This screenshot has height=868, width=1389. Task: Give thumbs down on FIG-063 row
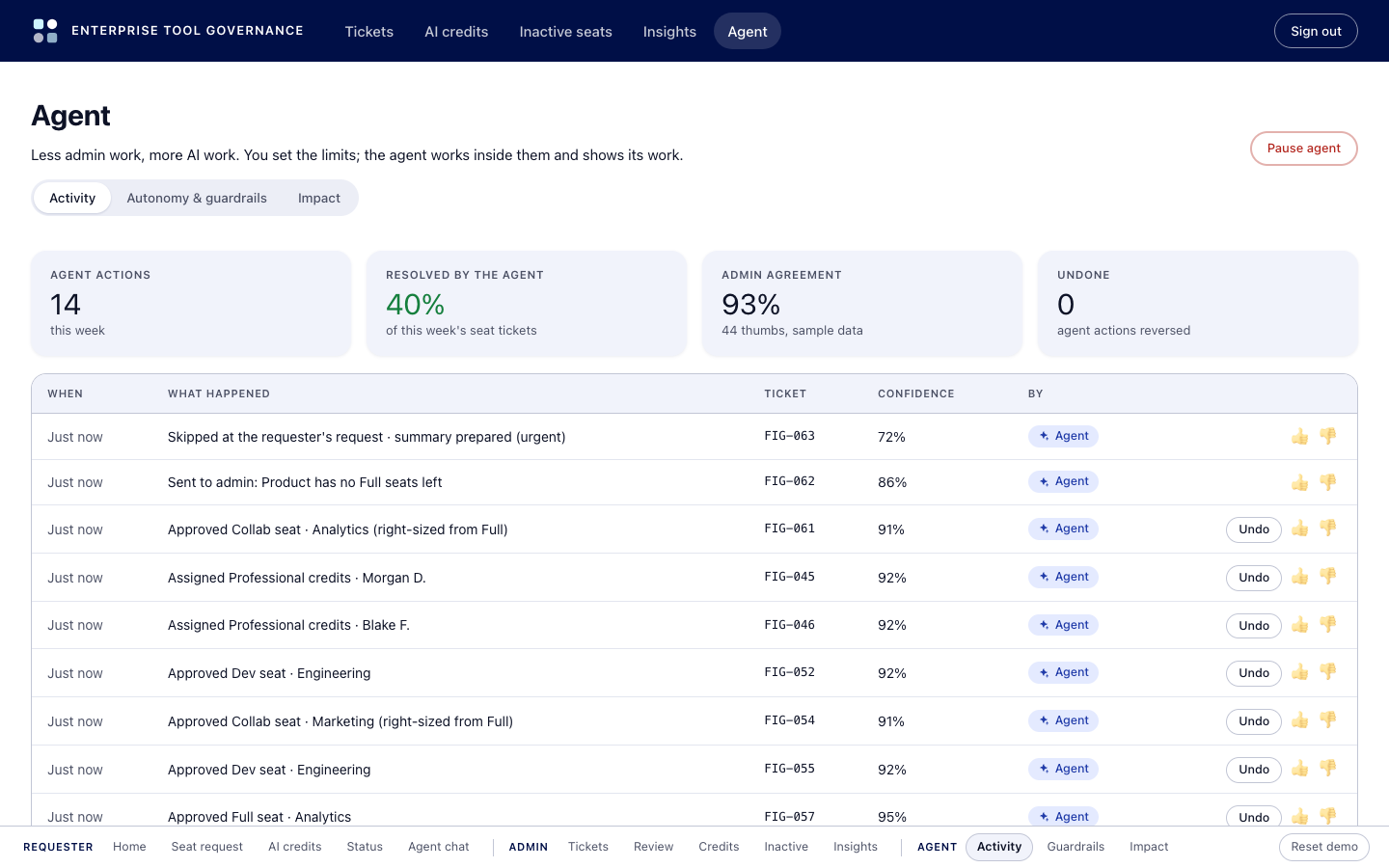tap(1328, 437)
